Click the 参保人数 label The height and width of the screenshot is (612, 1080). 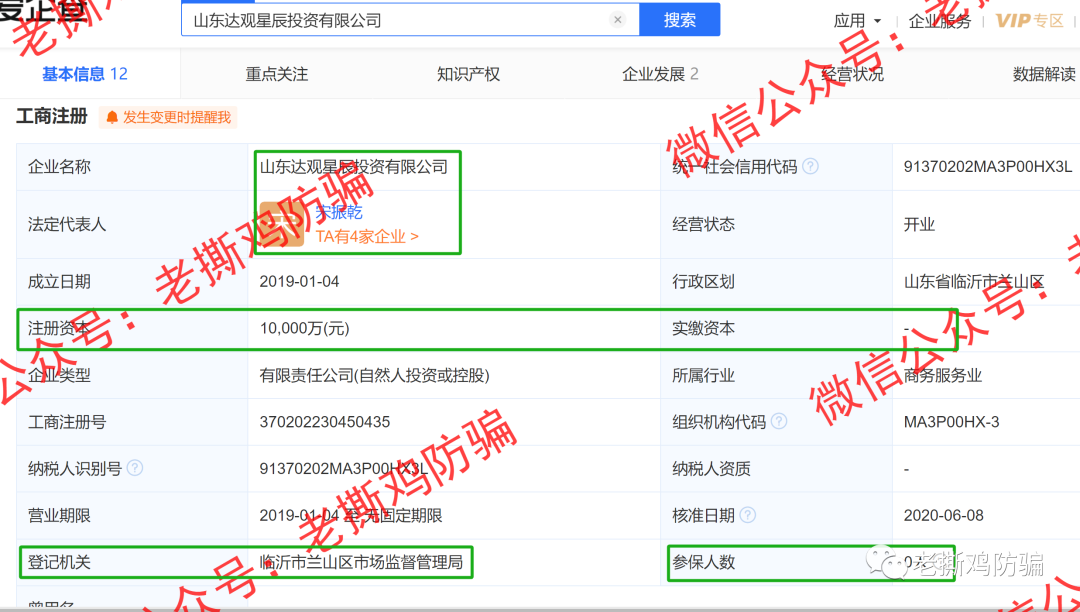pos(703,562)
